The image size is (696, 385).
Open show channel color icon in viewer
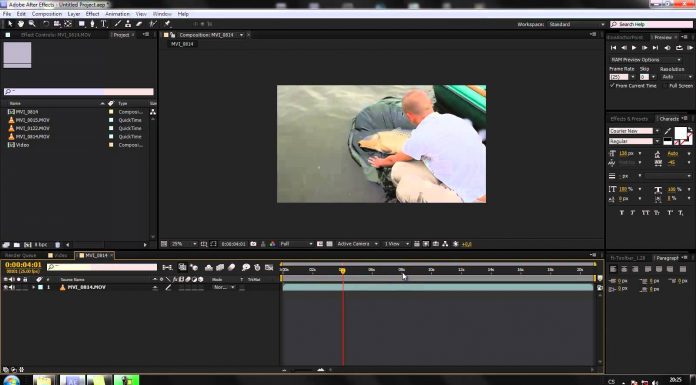[272, 244]
